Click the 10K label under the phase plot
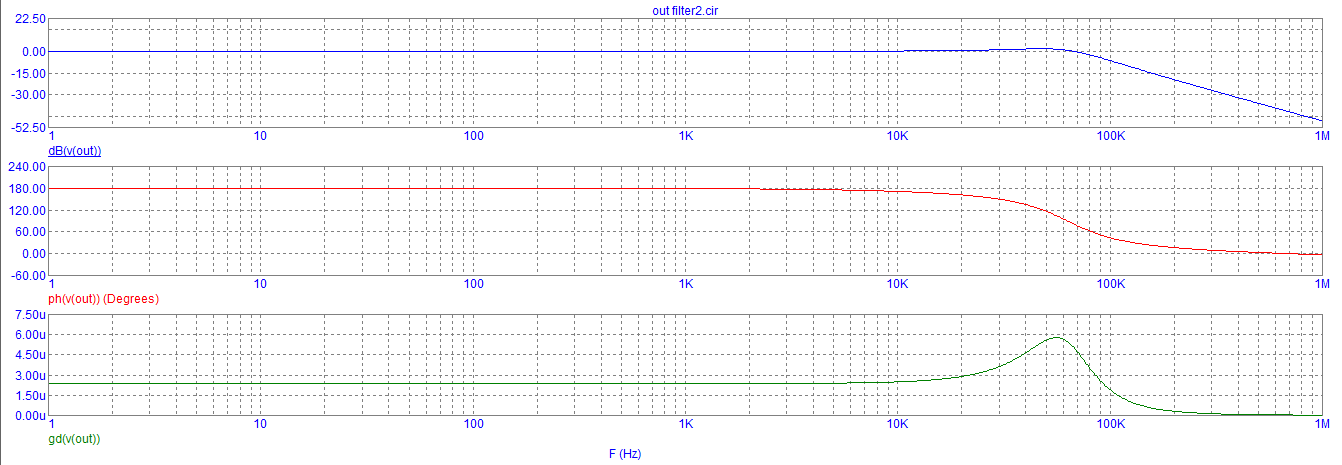 [x=897, y=284]
